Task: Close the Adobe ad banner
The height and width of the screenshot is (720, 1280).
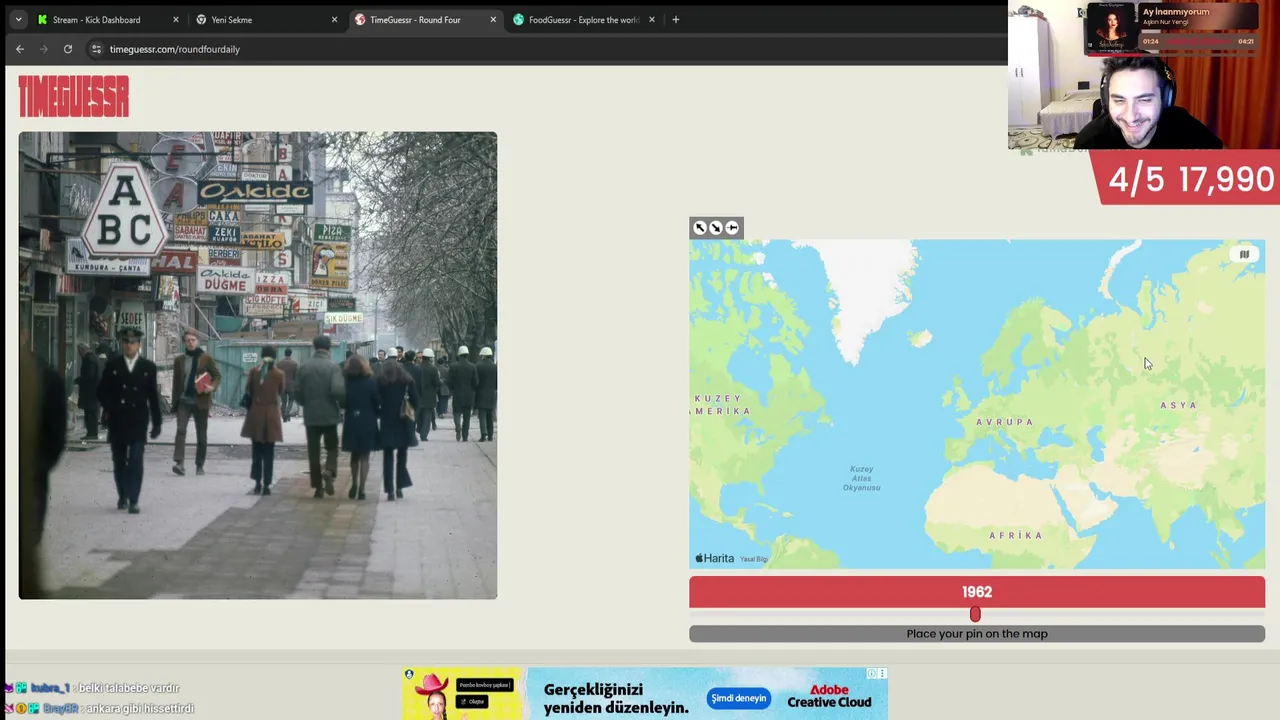Action: (882, 674)
